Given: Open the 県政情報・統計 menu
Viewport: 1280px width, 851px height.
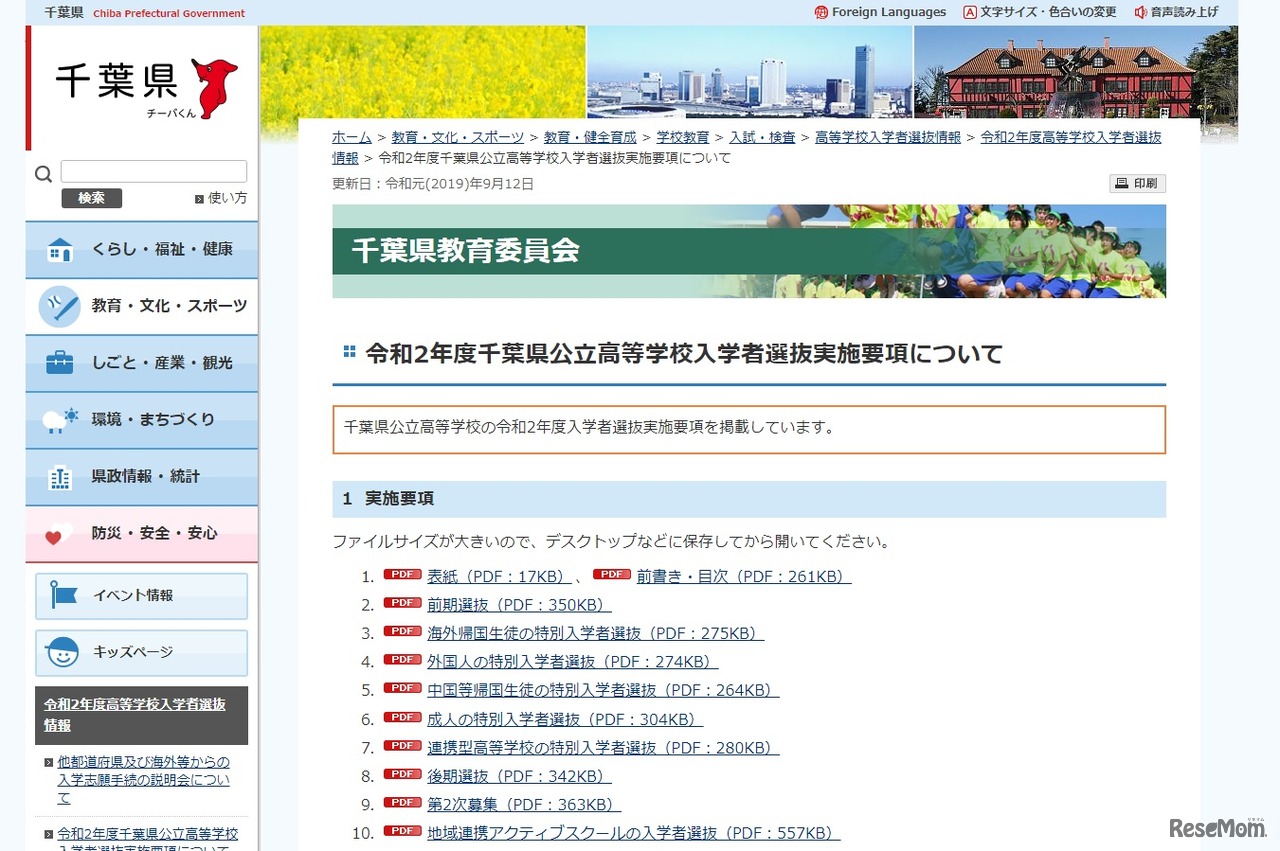Looking at the screenshot, I should 142,477.
